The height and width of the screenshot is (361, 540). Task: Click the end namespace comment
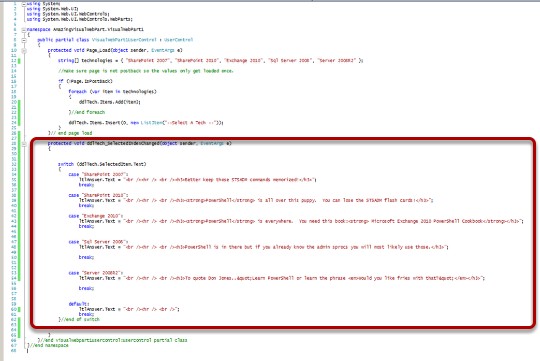[48, 345]
